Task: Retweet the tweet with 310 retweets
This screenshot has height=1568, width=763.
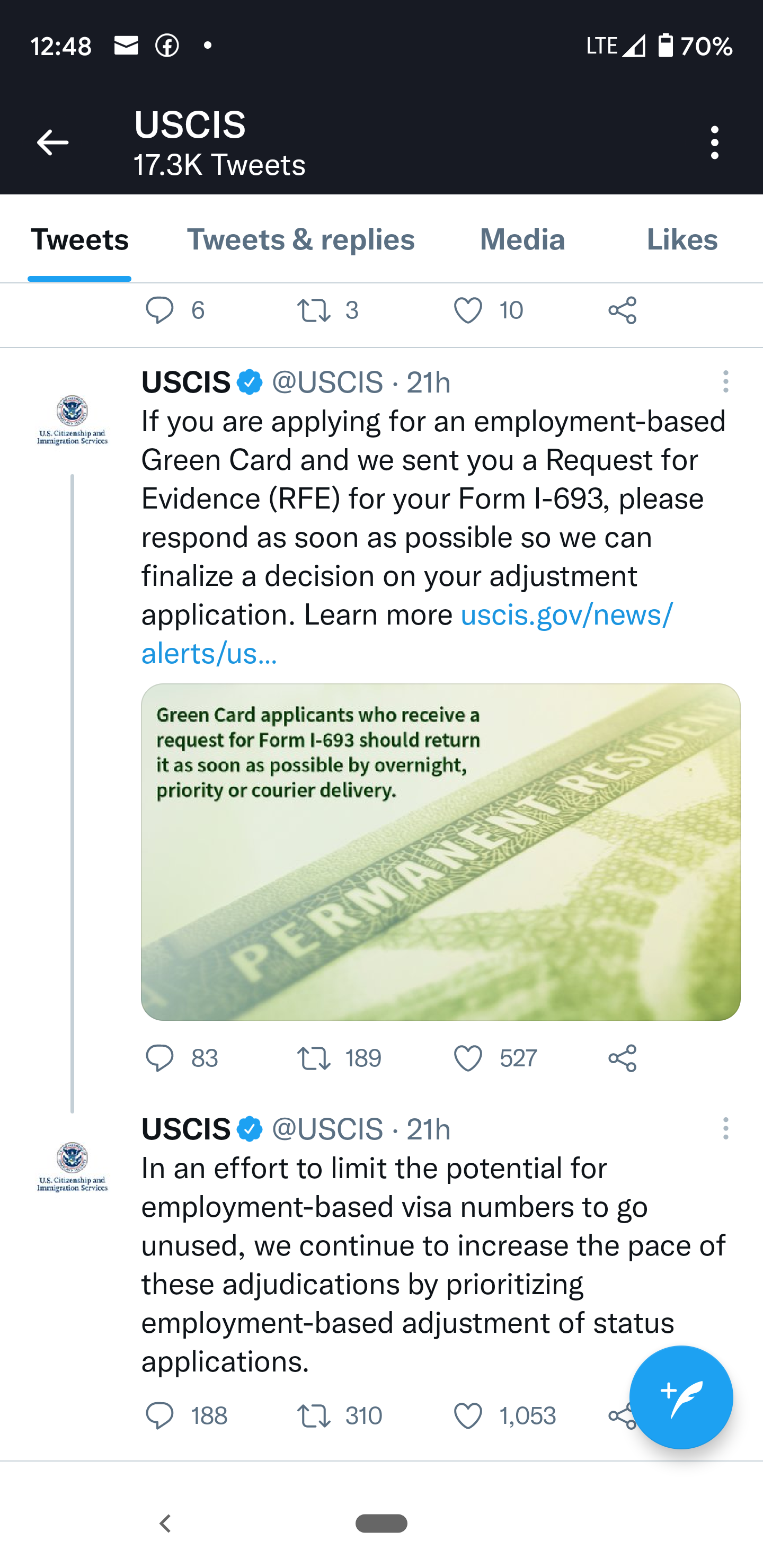Action: point(314,1416)
